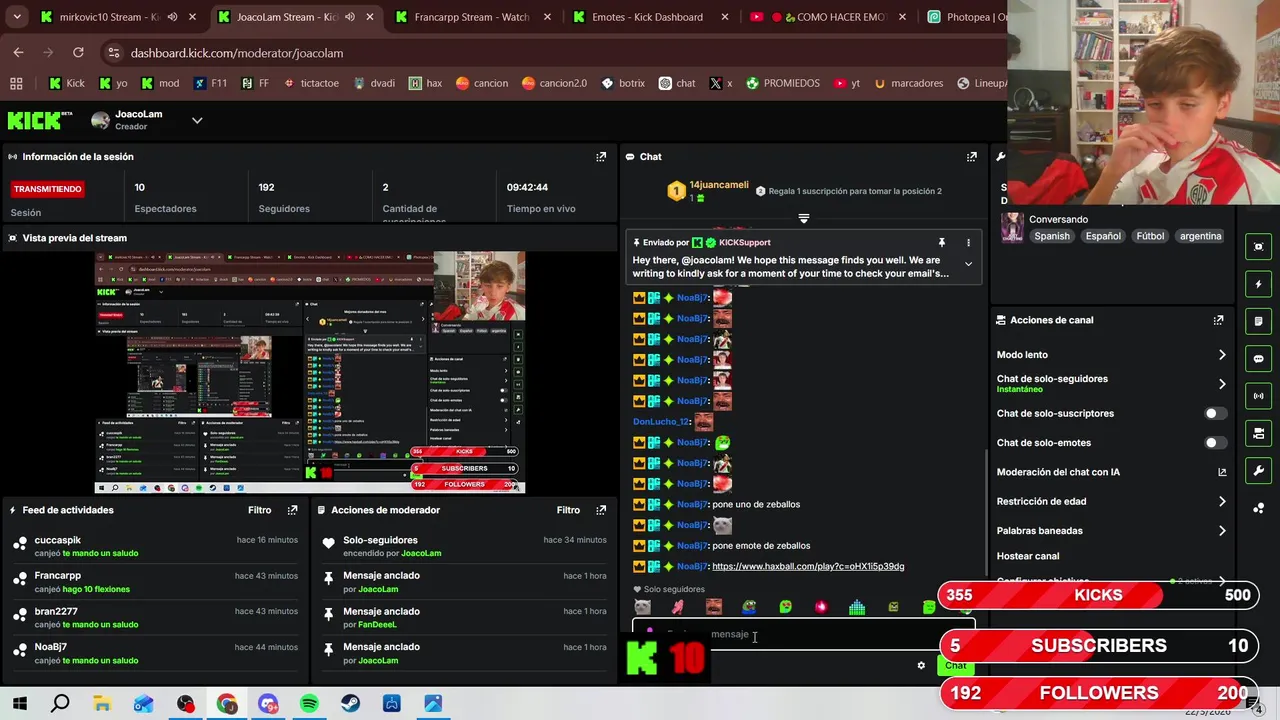Open the PROMIEDOS bookmark
This screenshot has width=1280, height=720.
[782, 83]
